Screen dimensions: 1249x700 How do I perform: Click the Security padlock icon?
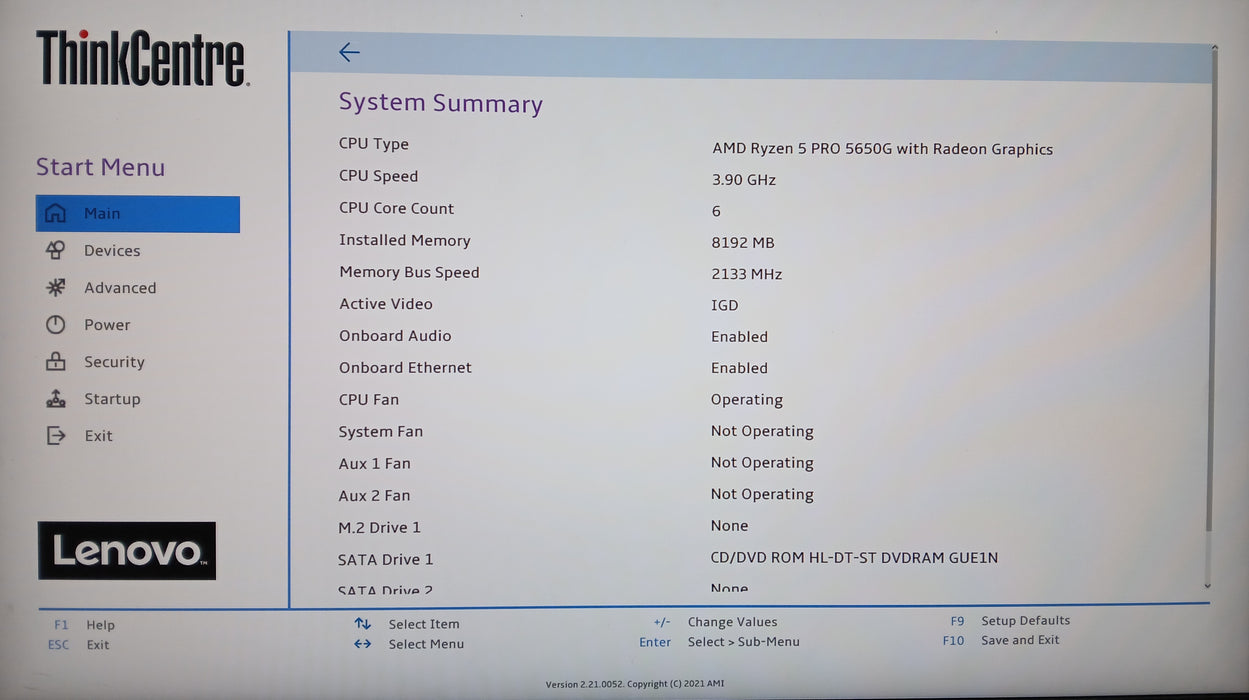56,361
